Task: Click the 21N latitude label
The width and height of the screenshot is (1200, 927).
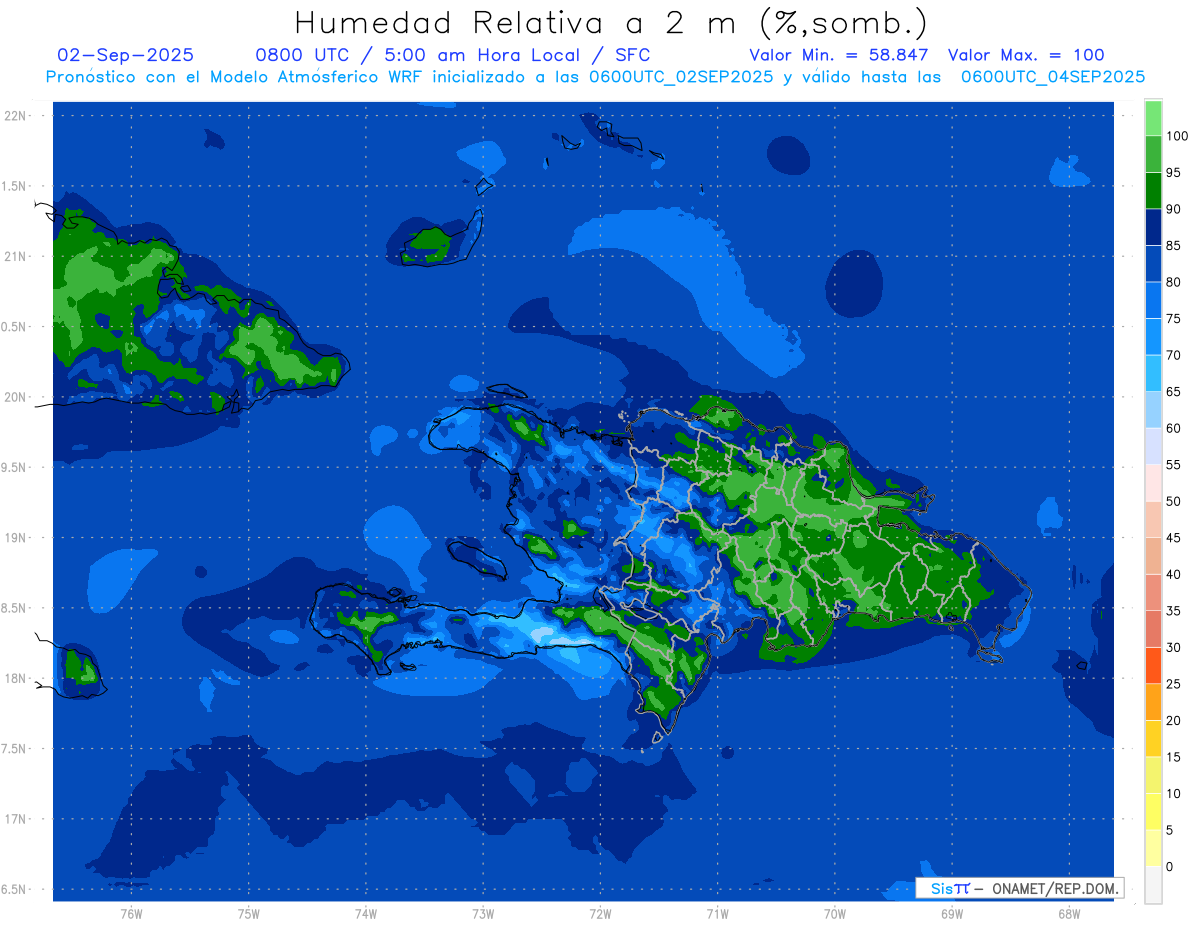Action: coord(16,256)
